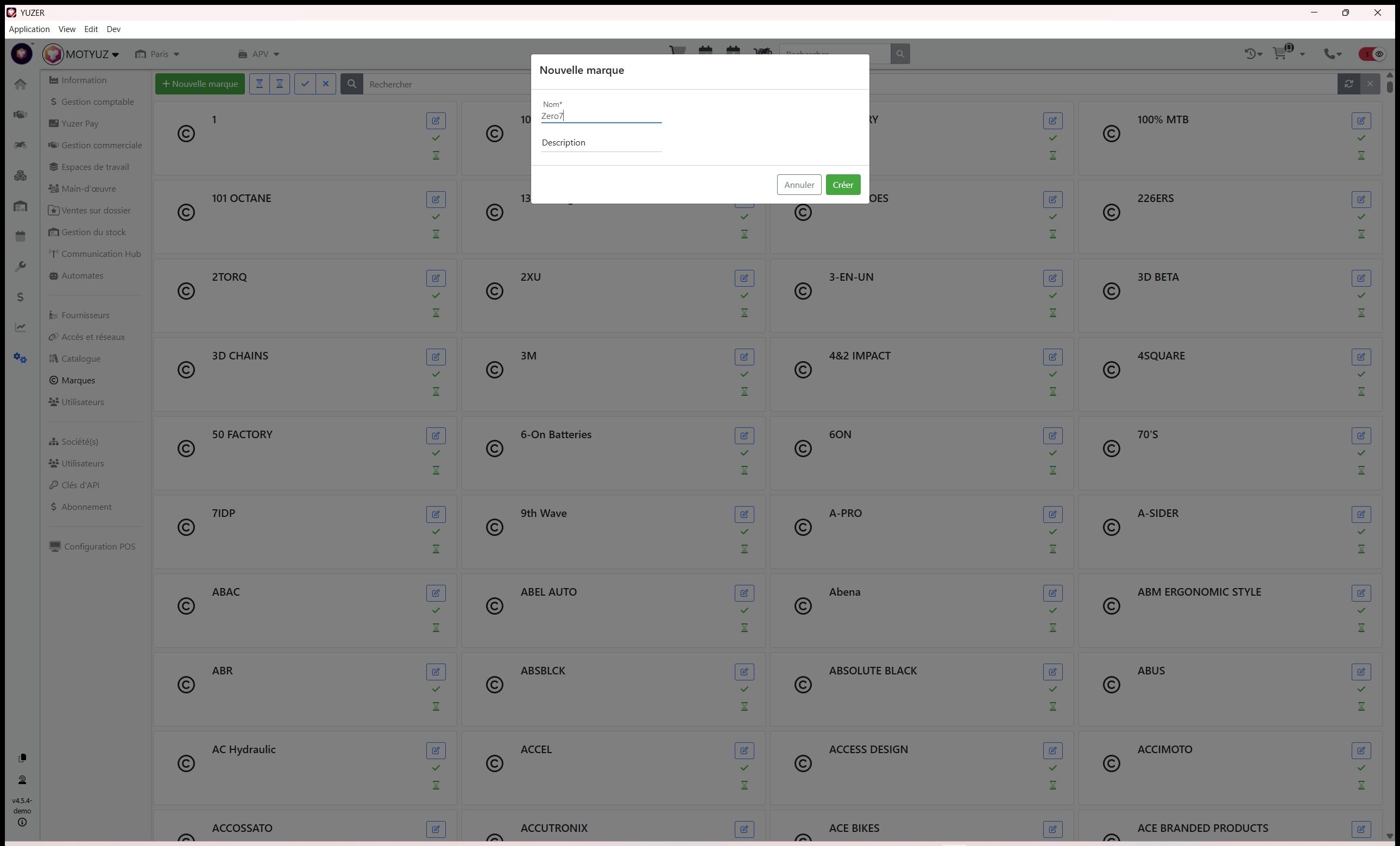Expand the APV dropdown
1400x846 pixels.
259,54
